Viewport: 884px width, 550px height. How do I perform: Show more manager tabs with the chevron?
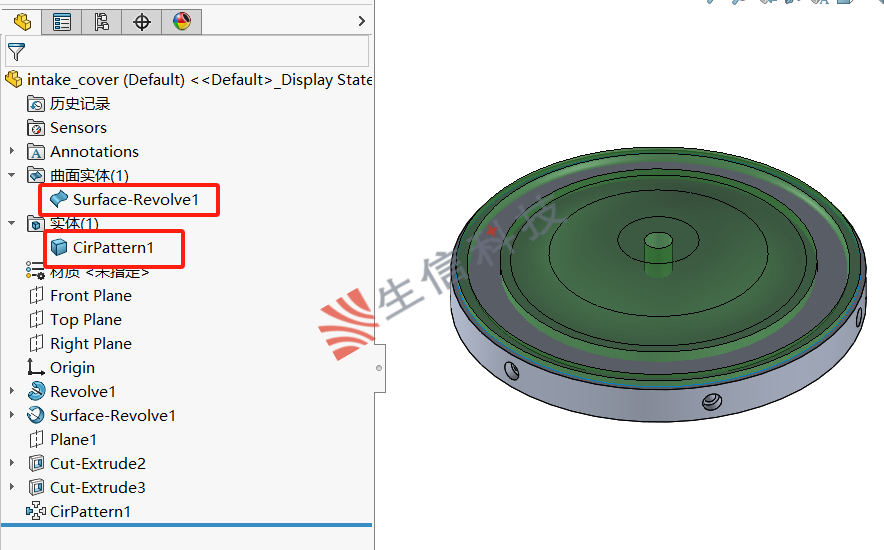361,21
